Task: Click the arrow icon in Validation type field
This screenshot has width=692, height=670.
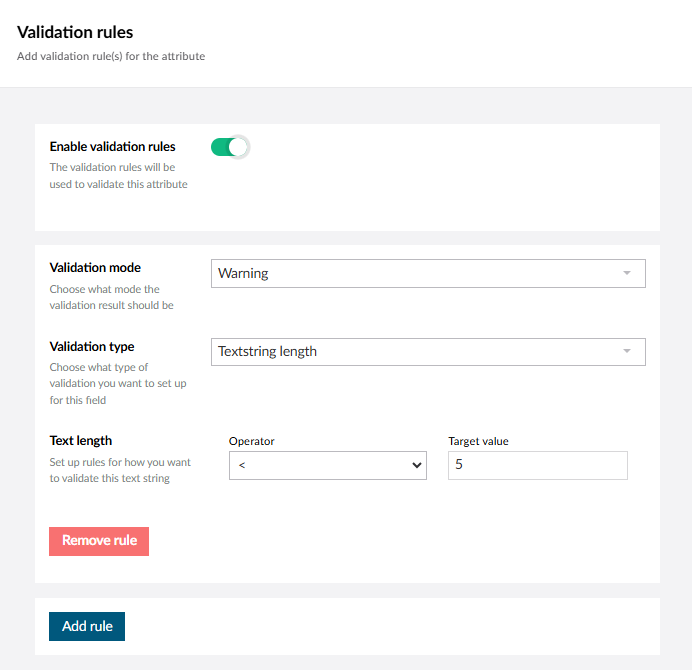Action: click(x=627, y=352)
